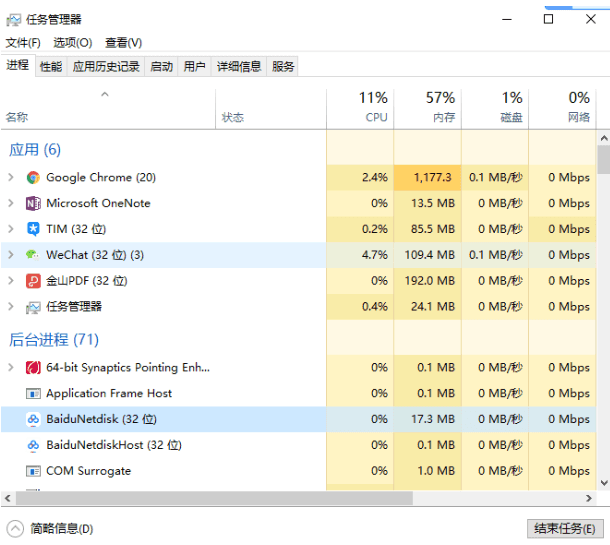Expand the TIM (32 位) process group
This screenshot has width=610, height=545.
point(11,229)
